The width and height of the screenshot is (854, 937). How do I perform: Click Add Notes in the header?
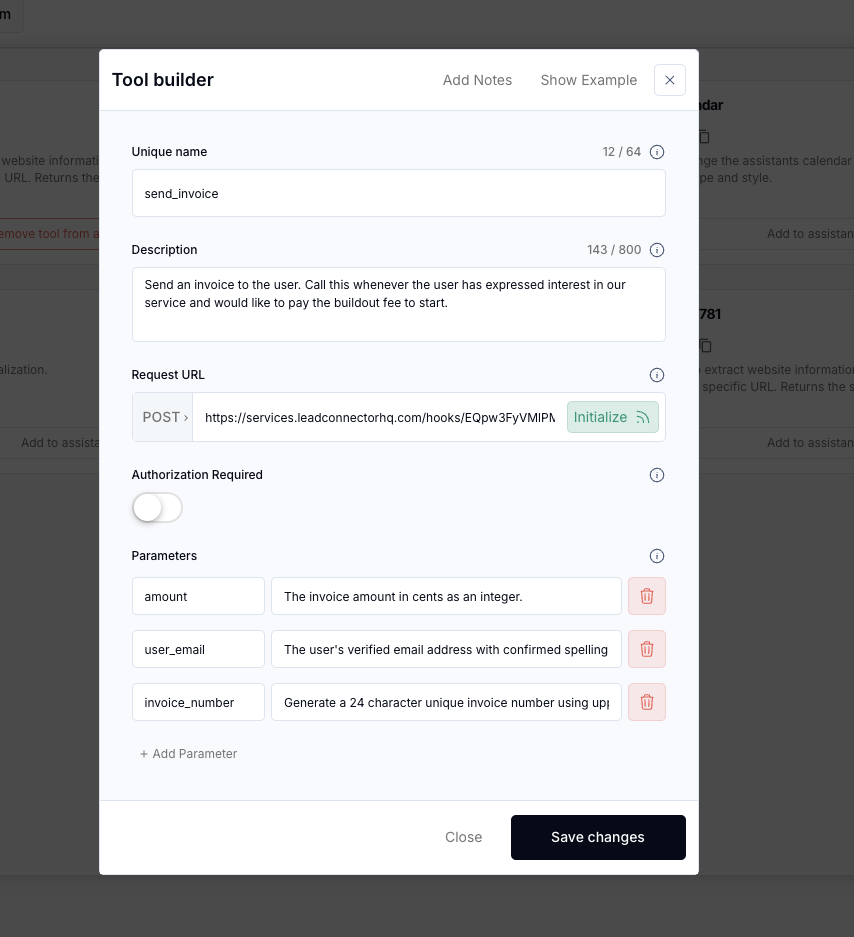477,80
